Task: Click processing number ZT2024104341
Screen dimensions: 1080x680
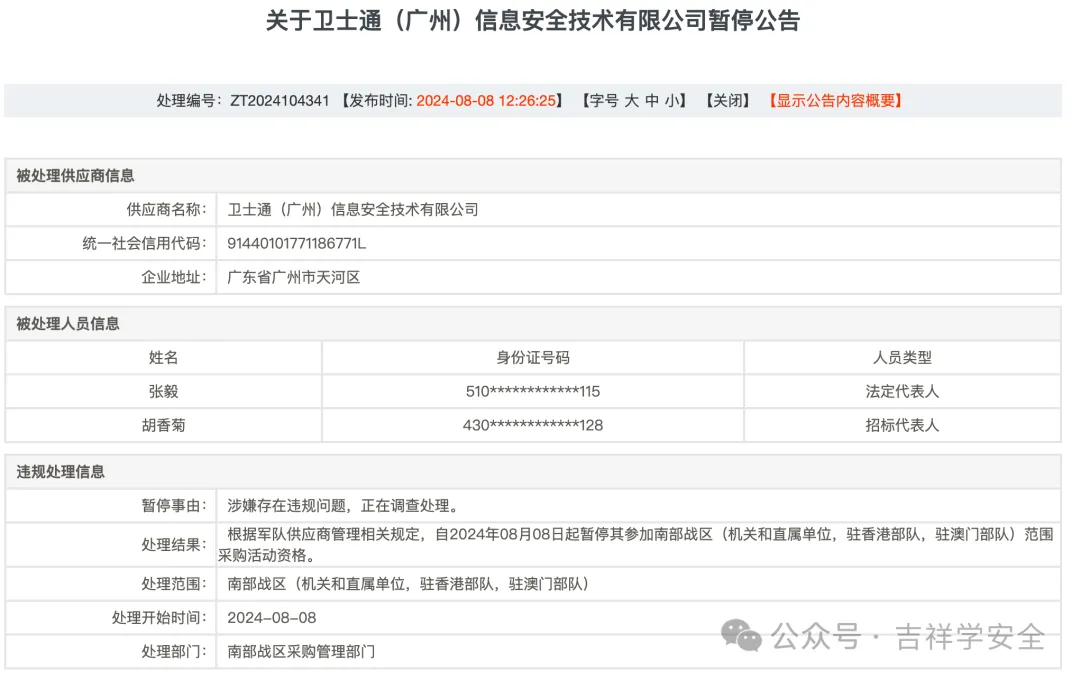Action: [280, 101]
